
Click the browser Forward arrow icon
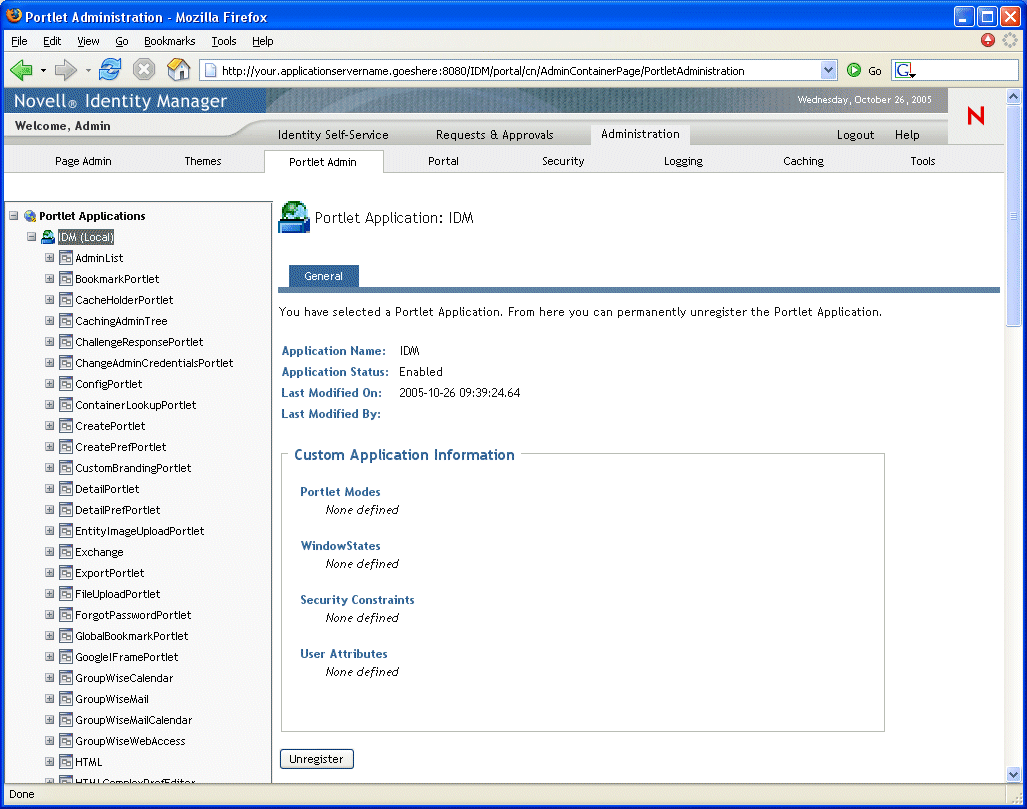(65, 69)
